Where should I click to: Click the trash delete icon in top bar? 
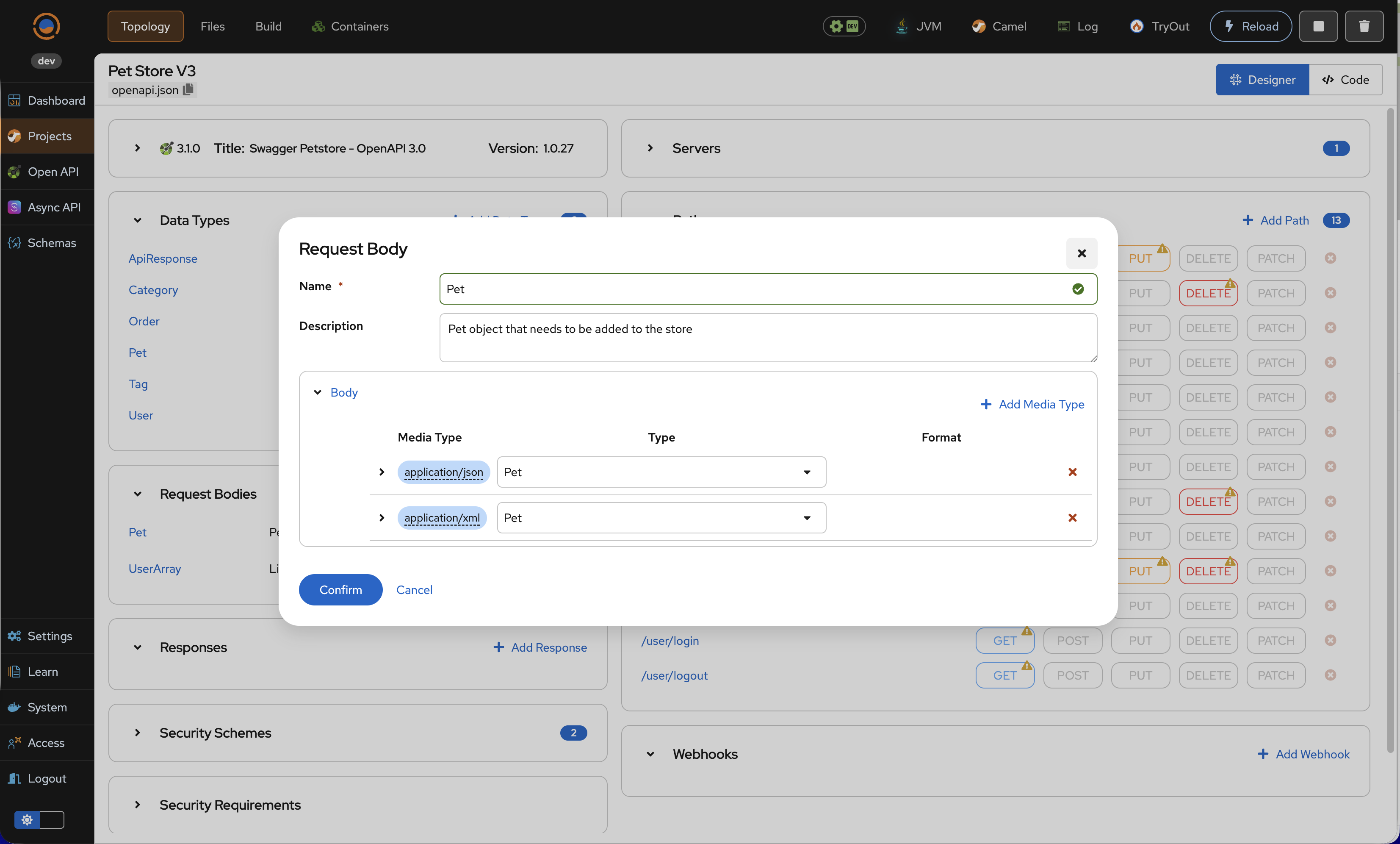point(1364,26)
